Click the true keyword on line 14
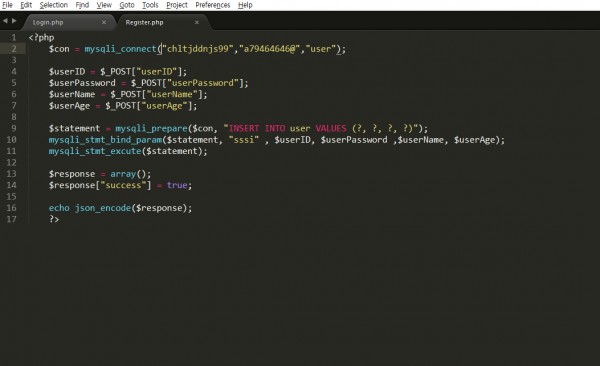The width and height of the screenshot is (600, 366). click(177, 185)
